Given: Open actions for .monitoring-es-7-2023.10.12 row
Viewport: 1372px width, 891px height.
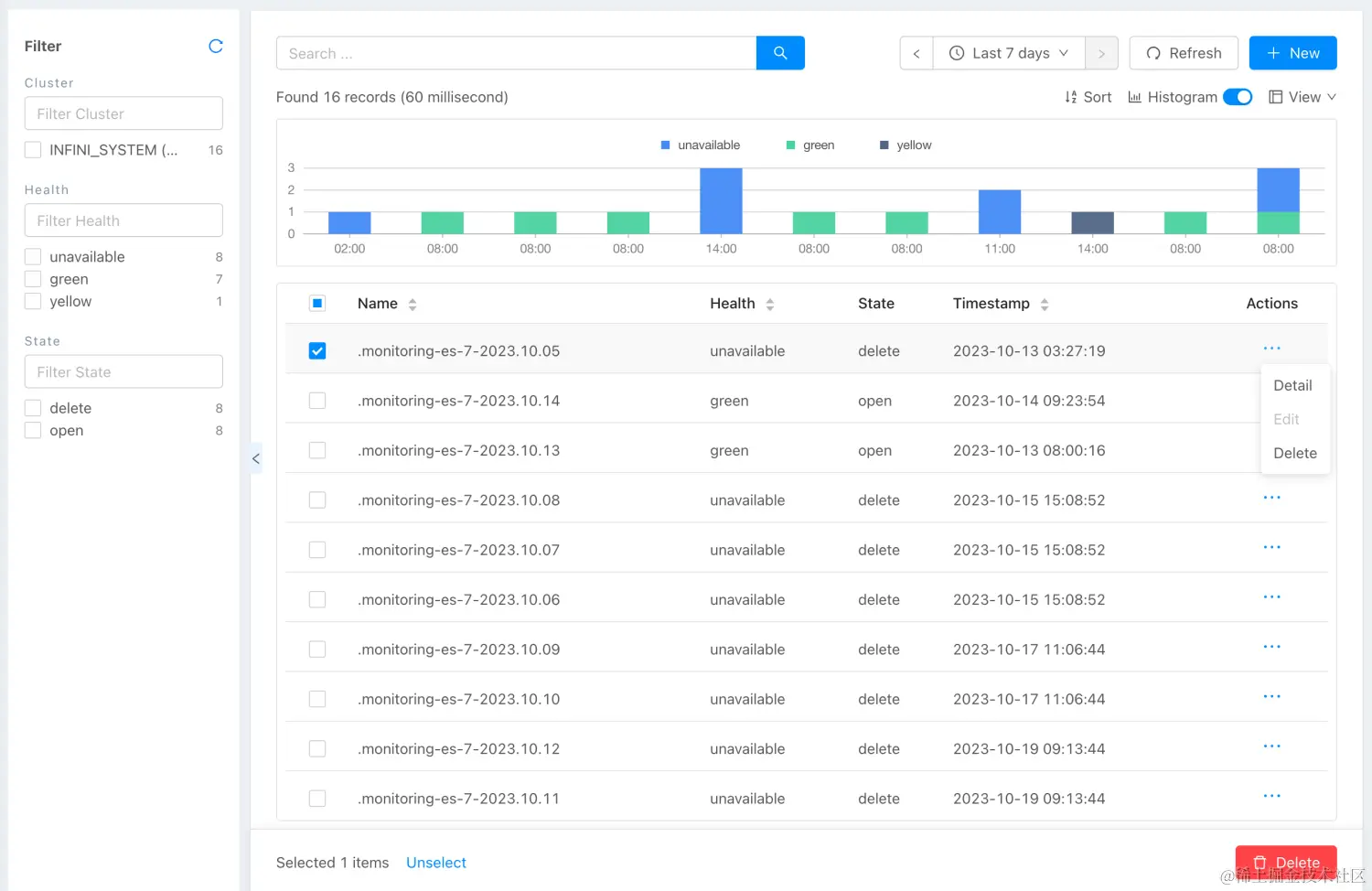Looking at the screenshot, I should [1271, 746].
